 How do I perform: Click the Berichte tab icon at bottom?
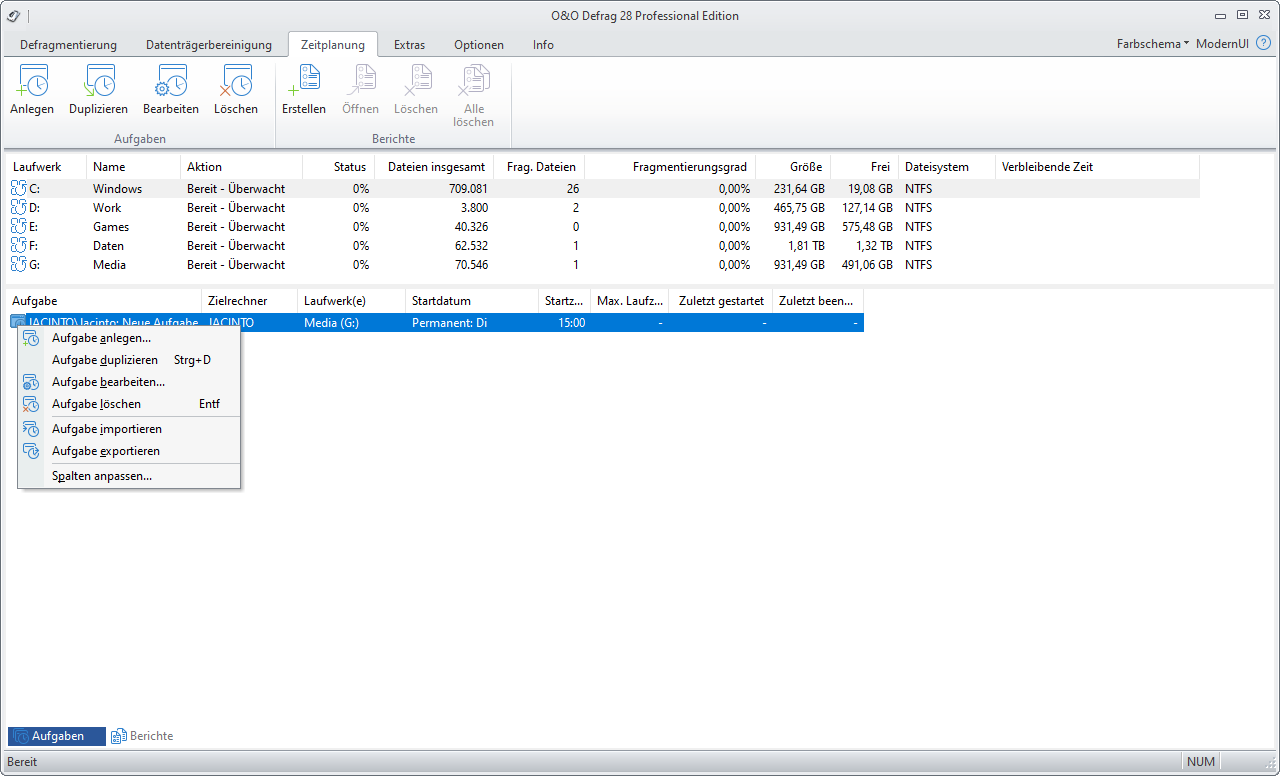click(x=118, y=736)
